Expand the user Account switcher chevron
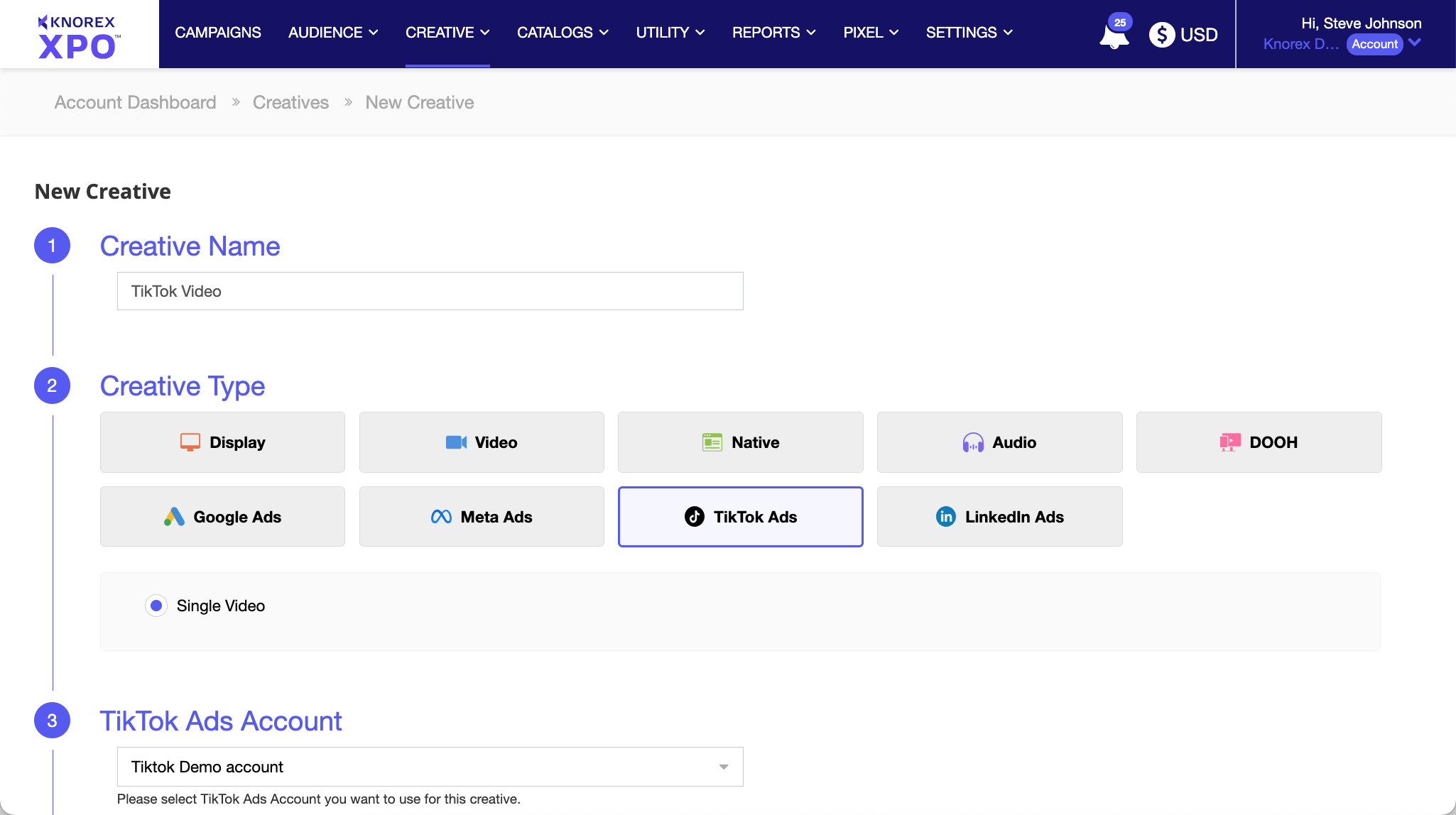Screen dimensions: 1456x815 click(x=1415, y=43)
